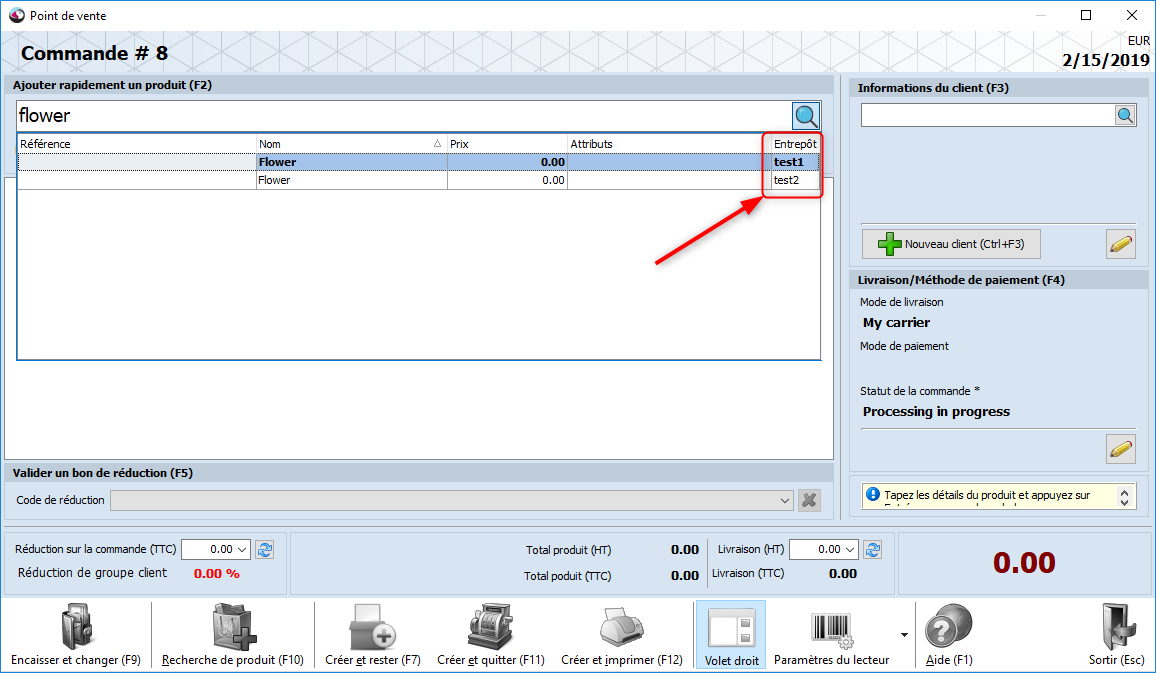This screenshot has height=673, width=1156.
Task: Click the pencil icon to edit customer
Action: pos(1121,244)
